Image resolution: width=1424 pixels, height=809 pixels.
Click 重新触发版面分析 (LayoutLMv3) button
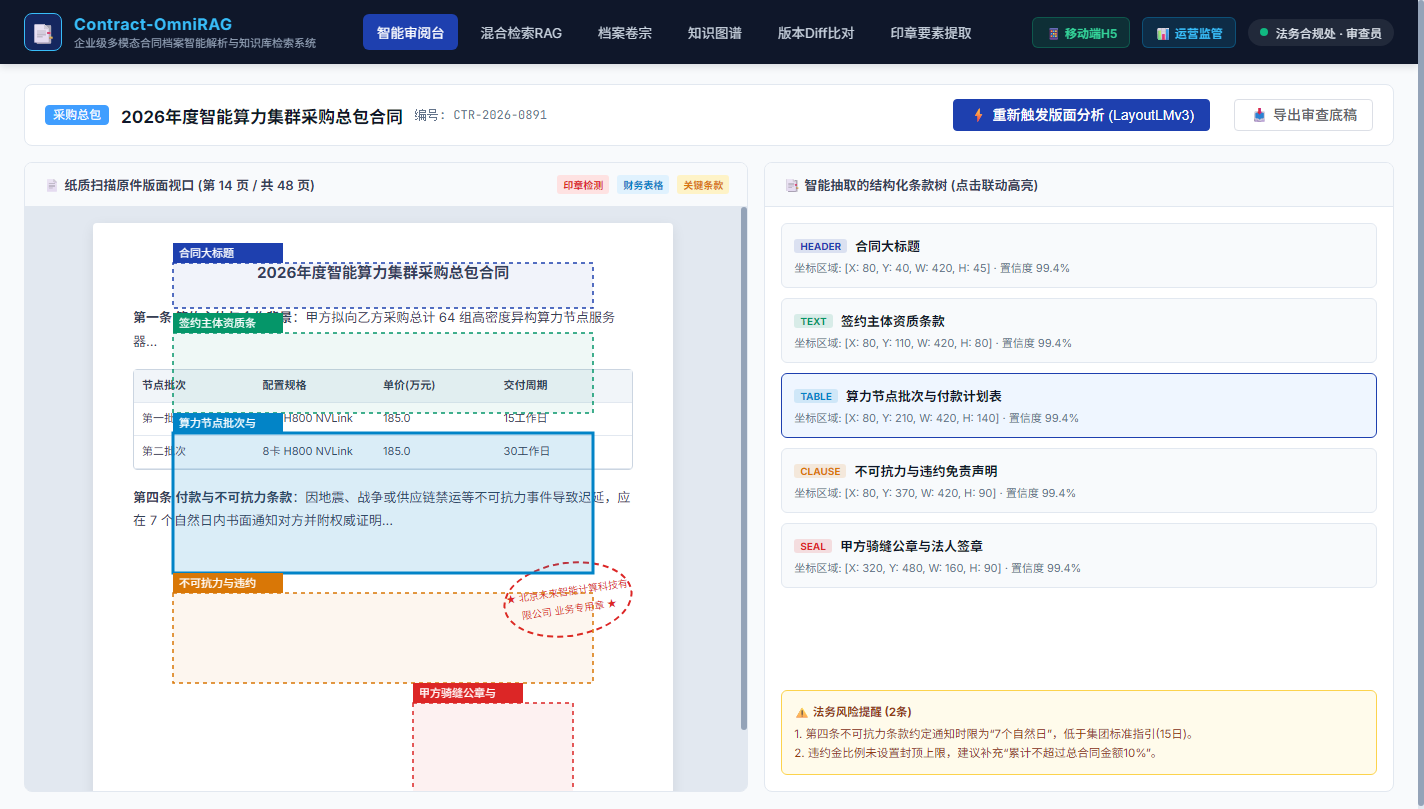[1081, 115]
